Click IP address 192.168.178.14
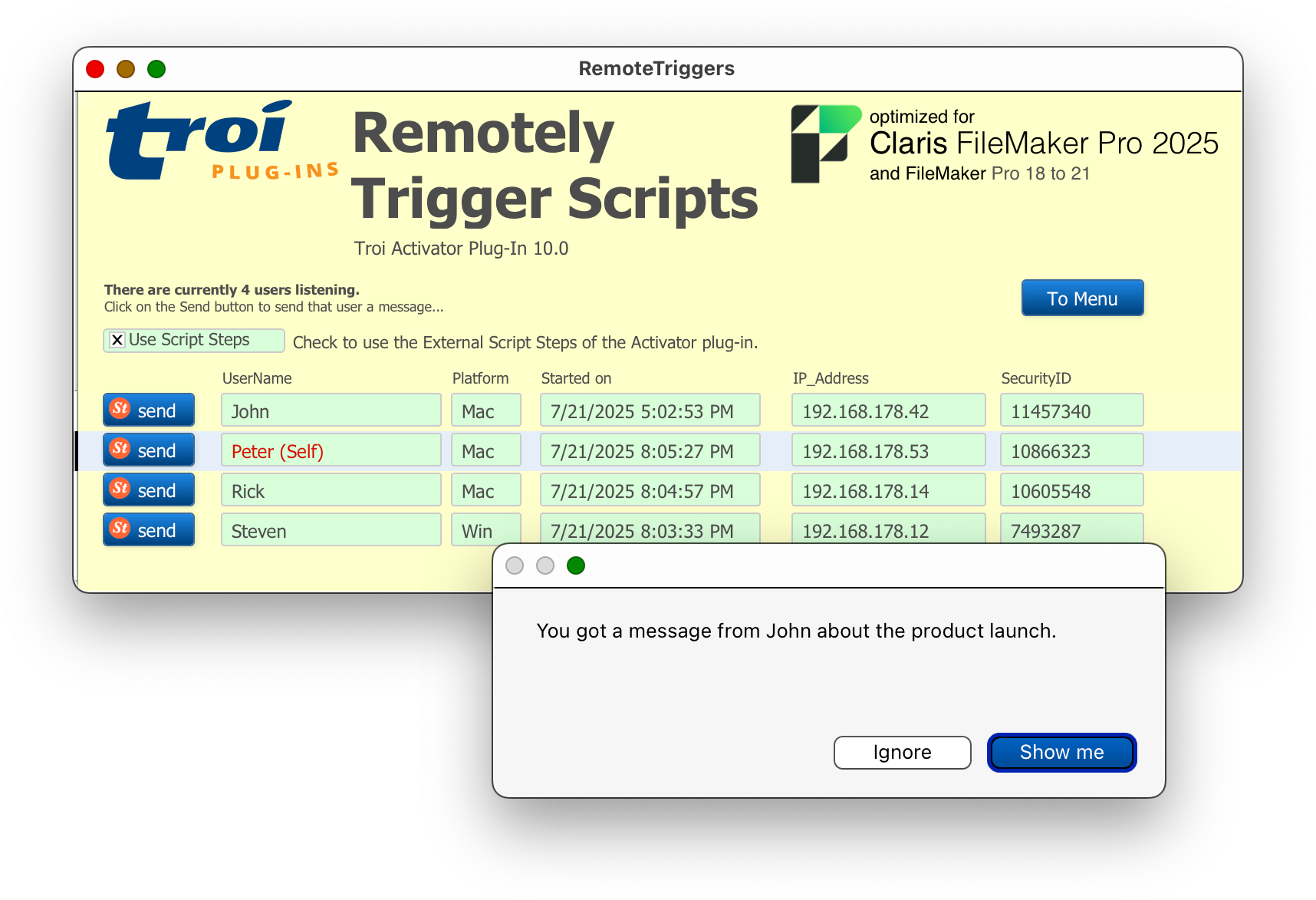The height and width of the screenshot is (900, 1316). click(889, 490)
